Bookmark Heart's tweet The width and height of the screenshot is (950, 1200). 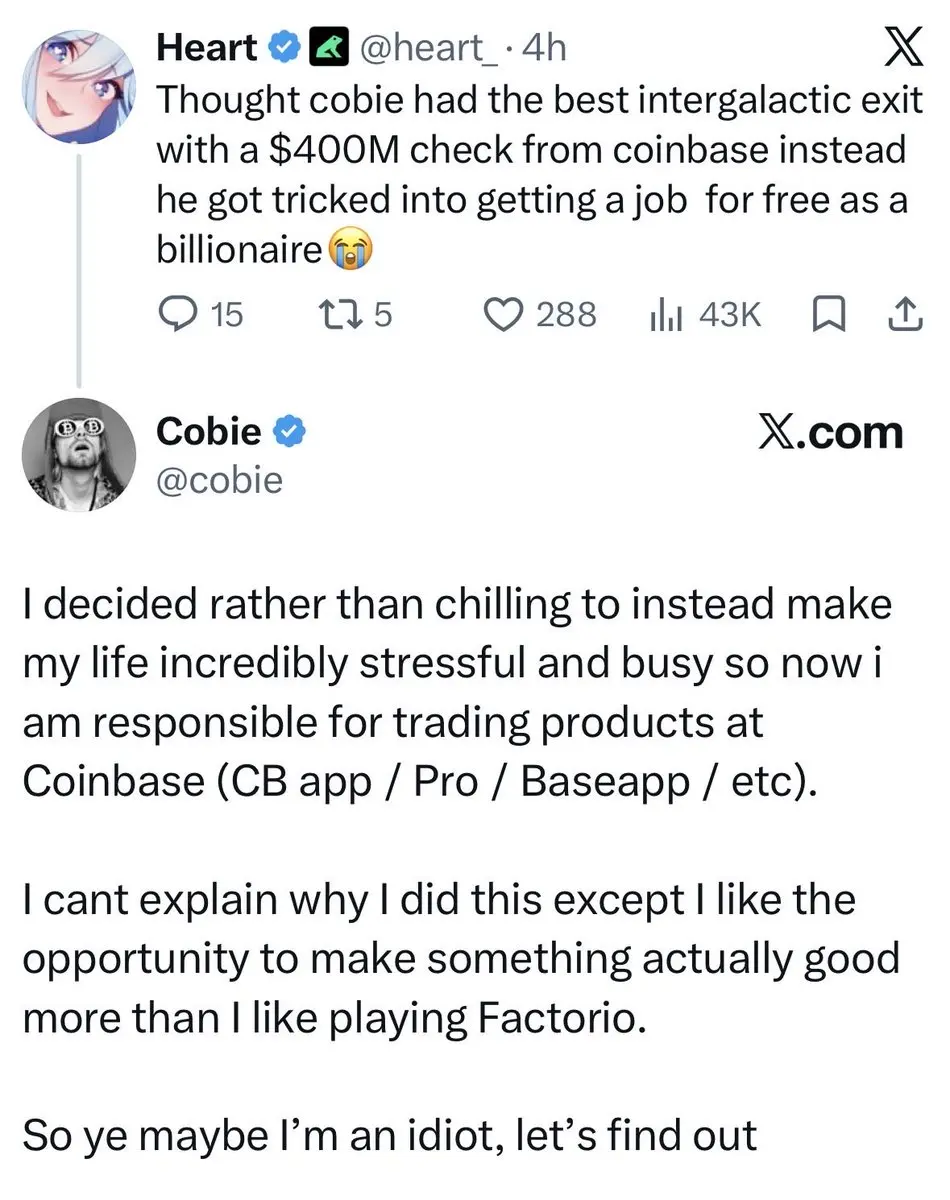pyautogui.click(x=828, y=315)
